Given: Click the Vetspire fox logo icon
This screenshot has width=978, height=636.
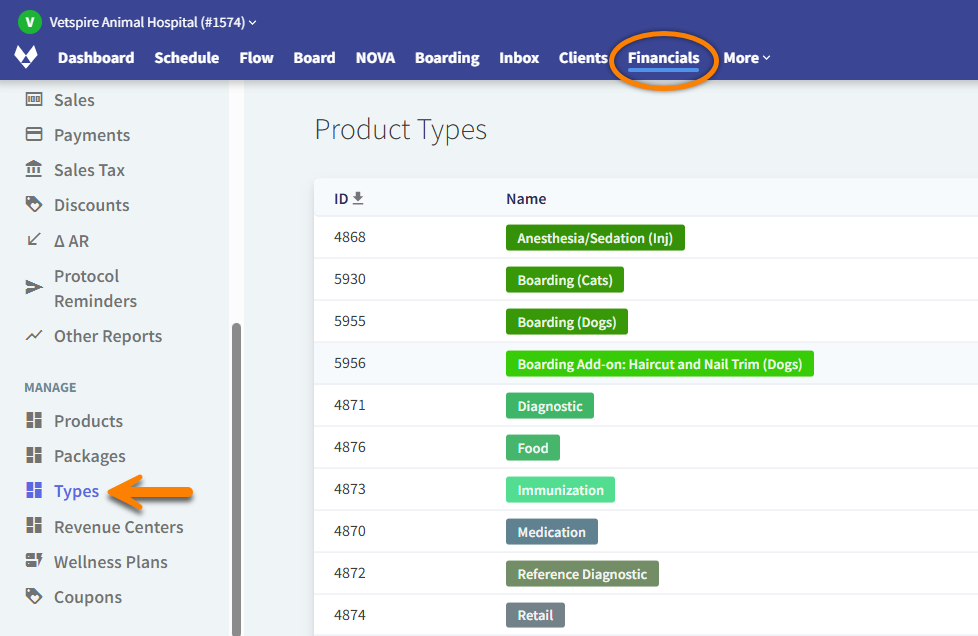Looking at the screenshot, I should click(x=26, y=57).
